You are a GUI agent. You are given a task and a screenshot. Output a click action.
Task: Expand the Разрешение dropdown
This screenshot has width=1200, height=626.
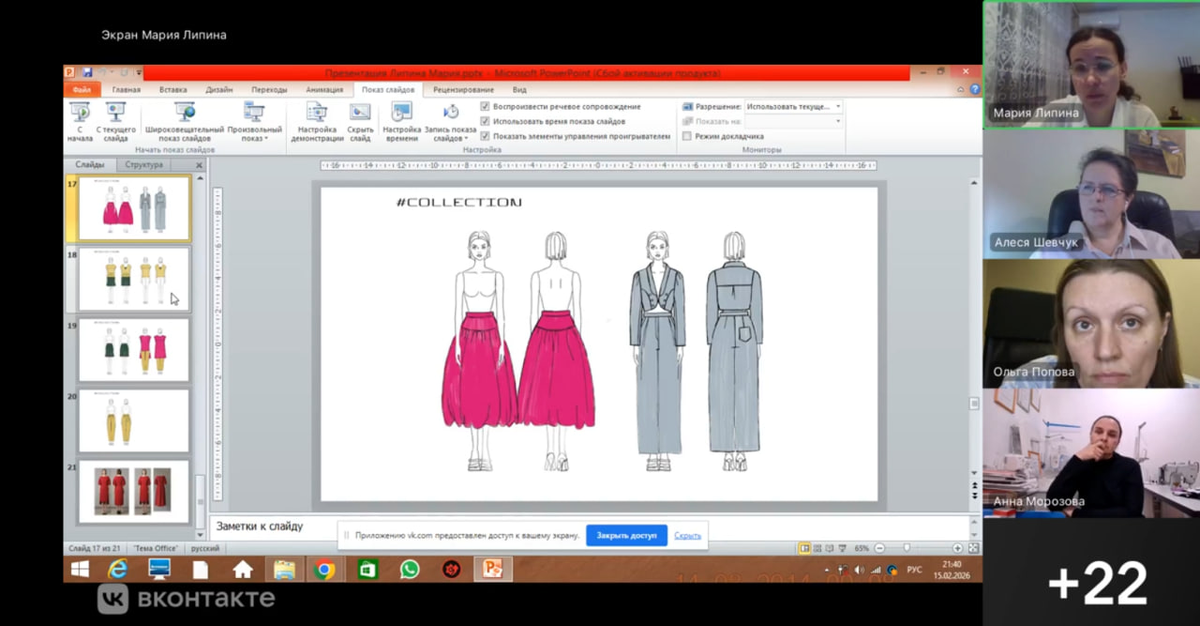pyautogui.click(x=837, y=106)
